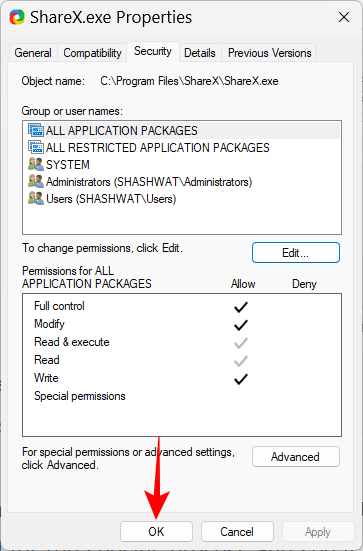Open the Details tab

pos(200,53)
